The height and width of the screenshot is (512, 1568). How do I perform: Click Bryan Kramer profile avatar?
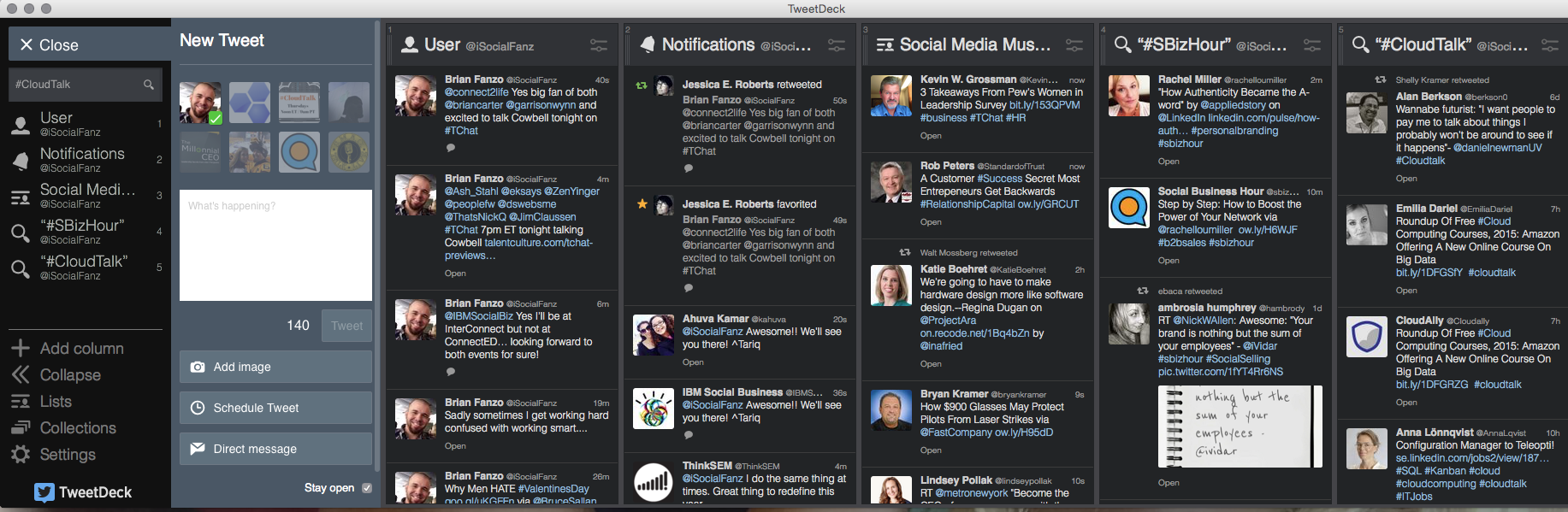[891, 410]
